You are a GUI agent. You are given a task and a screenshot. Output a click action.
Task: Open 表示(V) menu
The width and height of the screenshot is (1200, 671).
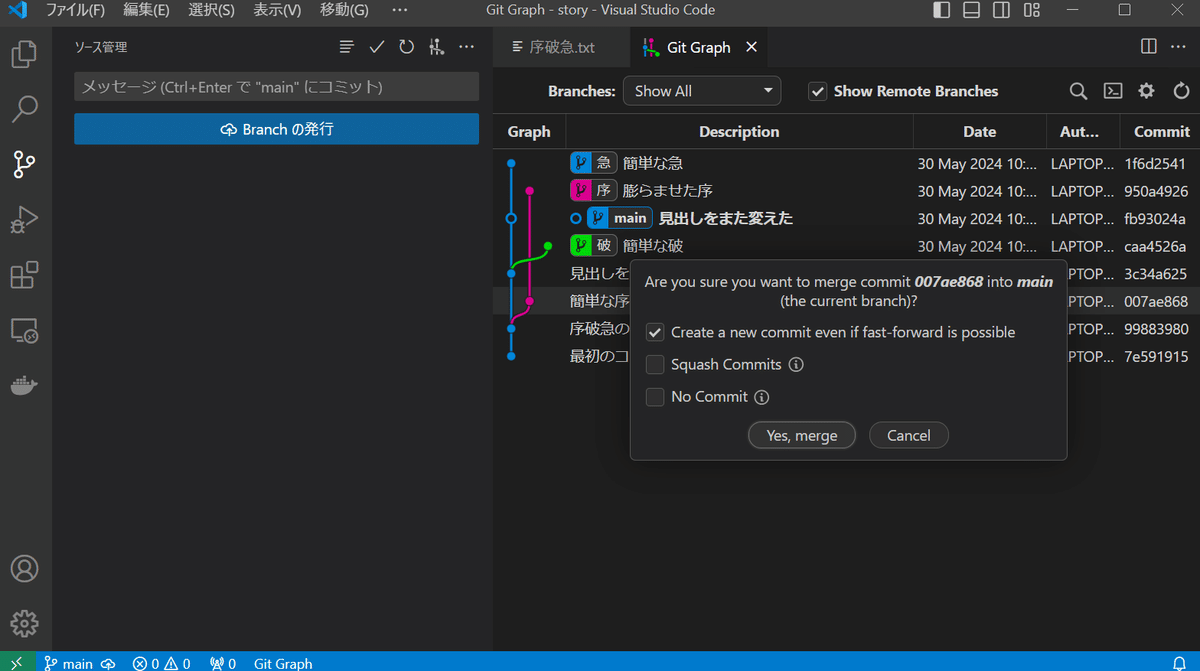[x=277, y=10]
